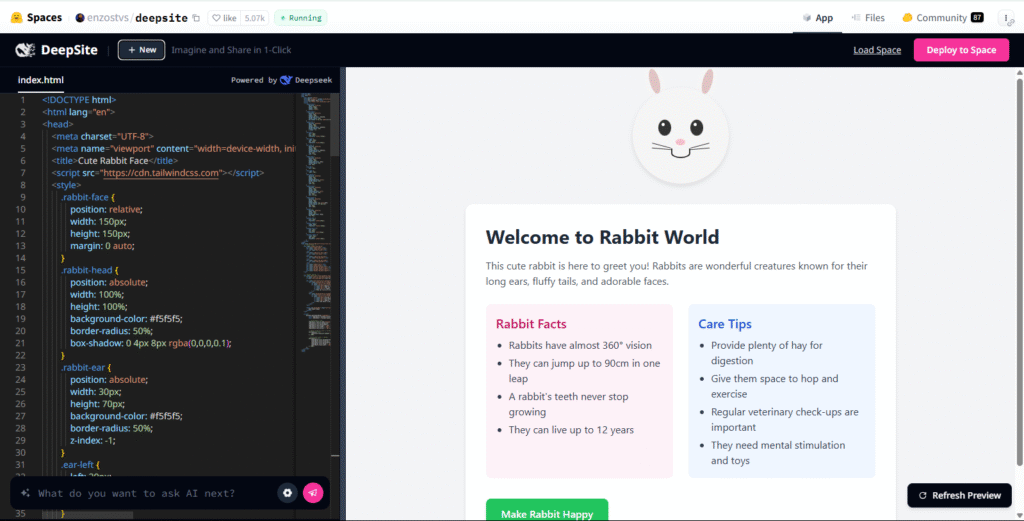This screenshot has width=1024, height=521.
Task: Click 'Rabbits have almost 360° vision' text
Action: (x=580, y=345)
